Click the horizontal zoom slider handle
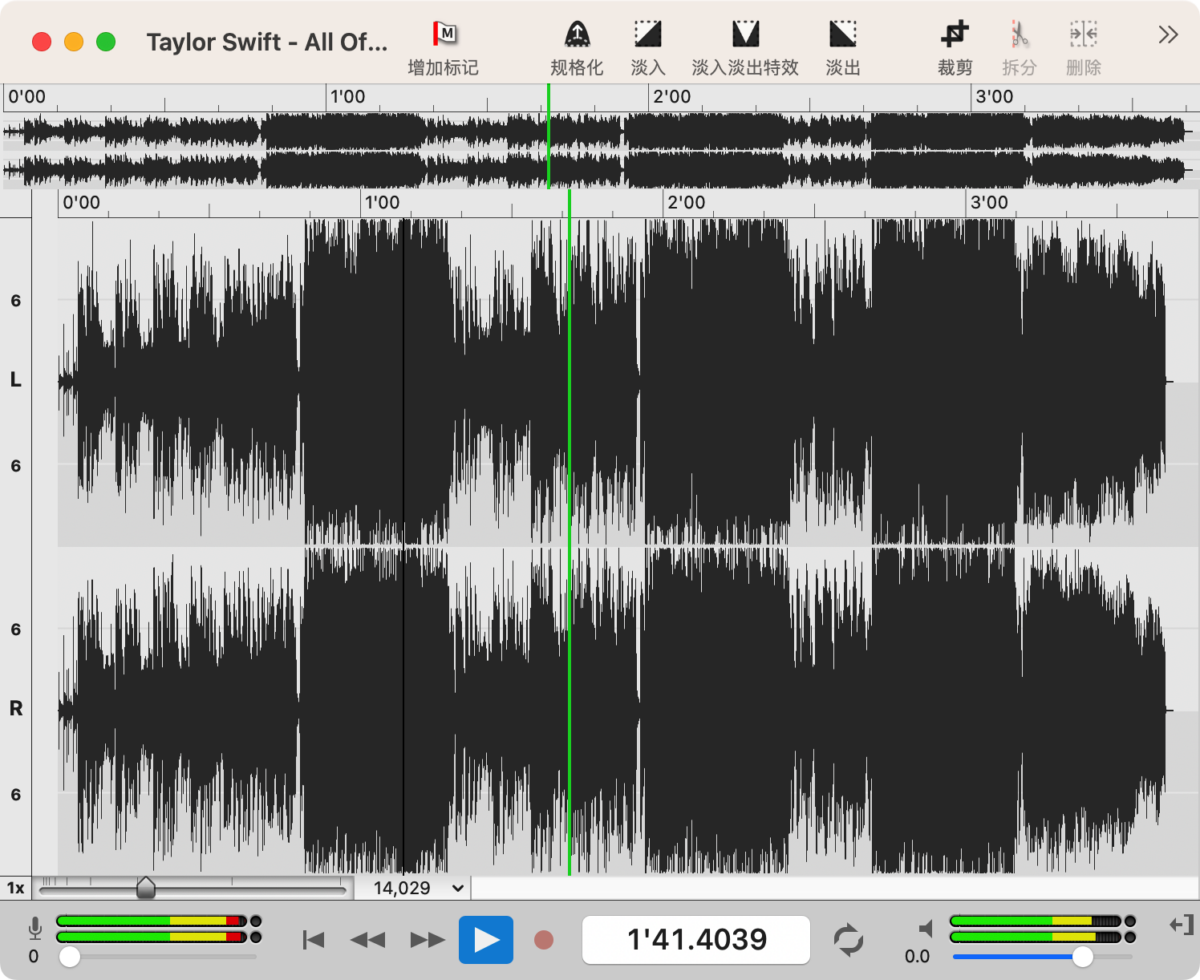Screen dimensions: 1200x980 [x=146, y=887]
